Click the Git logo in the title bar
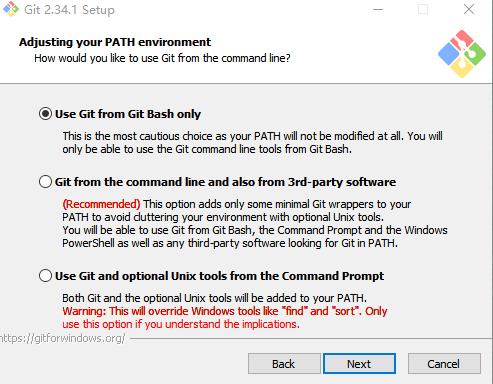This screenshot has width=493, height=384. click(11, 9)
